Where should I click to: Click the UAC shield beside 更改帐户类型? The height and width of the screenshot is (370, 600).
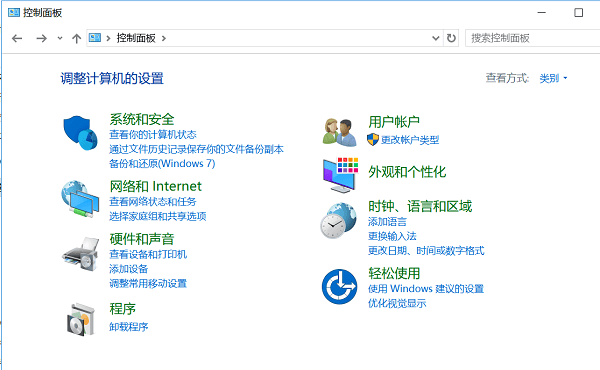pos(373,140)
